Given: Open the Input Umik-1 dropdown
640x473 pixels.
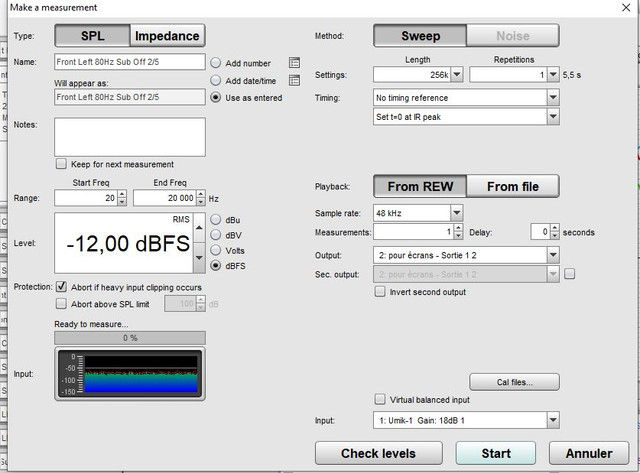Looking at the screenshot, I should click(553, 420).
